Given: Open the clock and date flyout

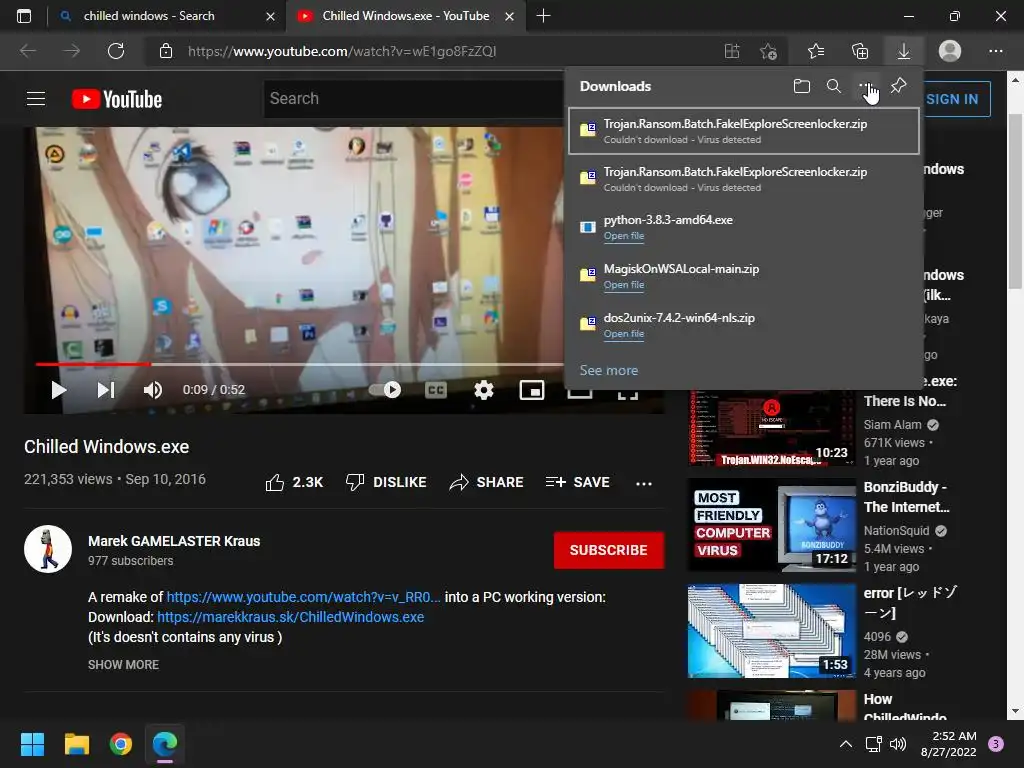Looking at the screenshot, I should coord(948,744).
